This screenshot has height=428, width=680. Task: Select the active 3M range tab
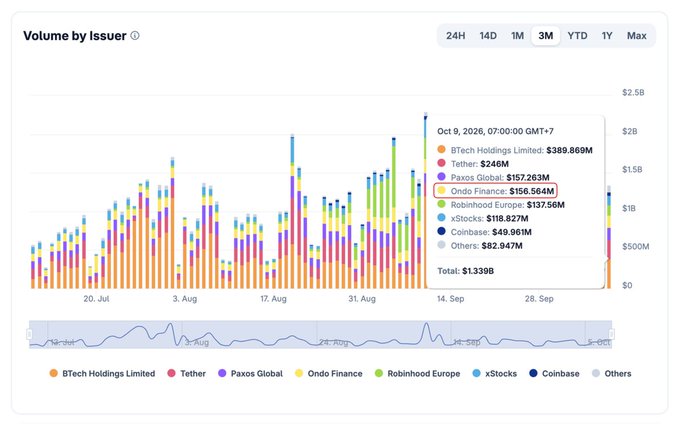(546, 36)
